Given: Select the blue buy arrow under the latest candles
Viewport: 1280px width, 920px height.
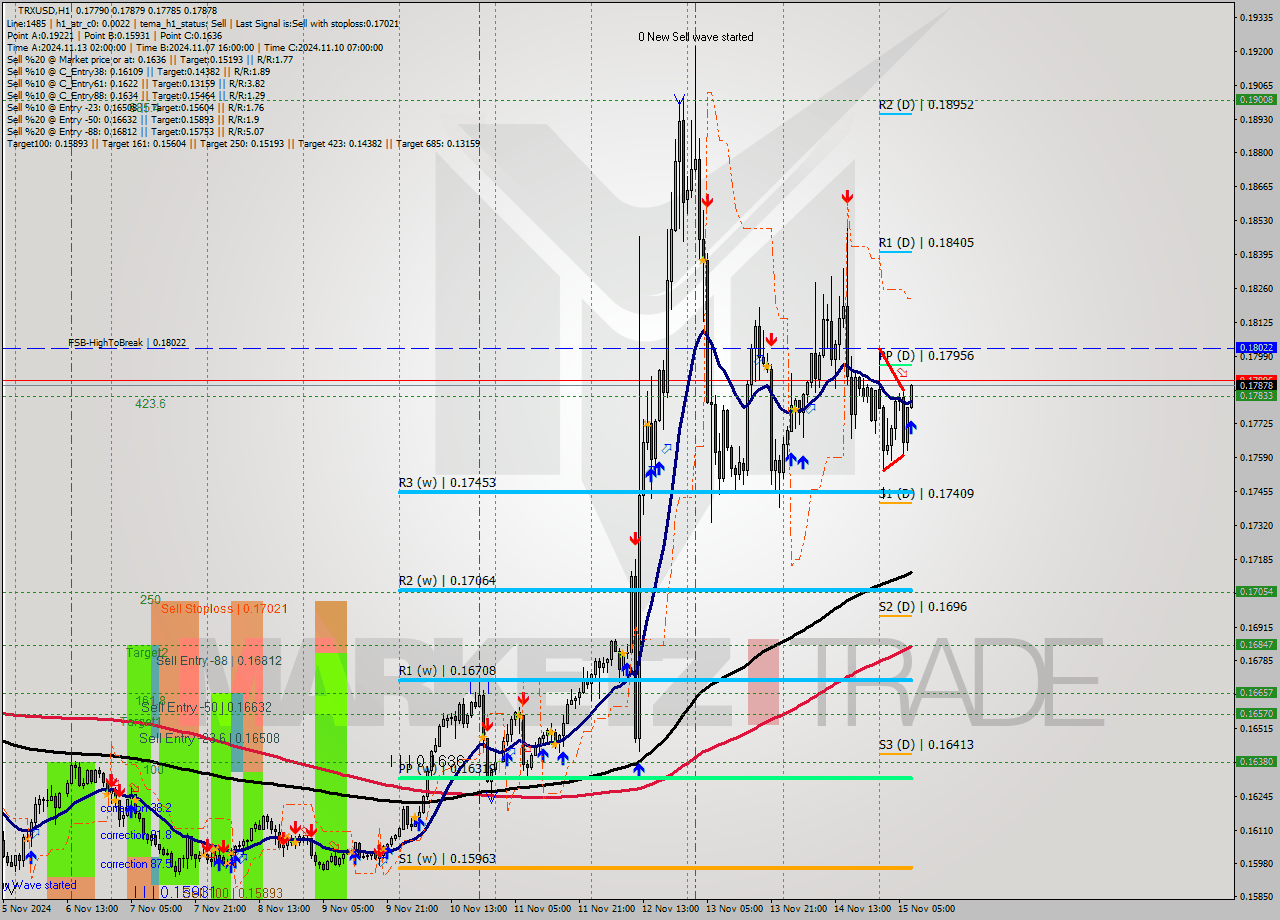Looking at the screenshot, I should click(x=911, y=429).
